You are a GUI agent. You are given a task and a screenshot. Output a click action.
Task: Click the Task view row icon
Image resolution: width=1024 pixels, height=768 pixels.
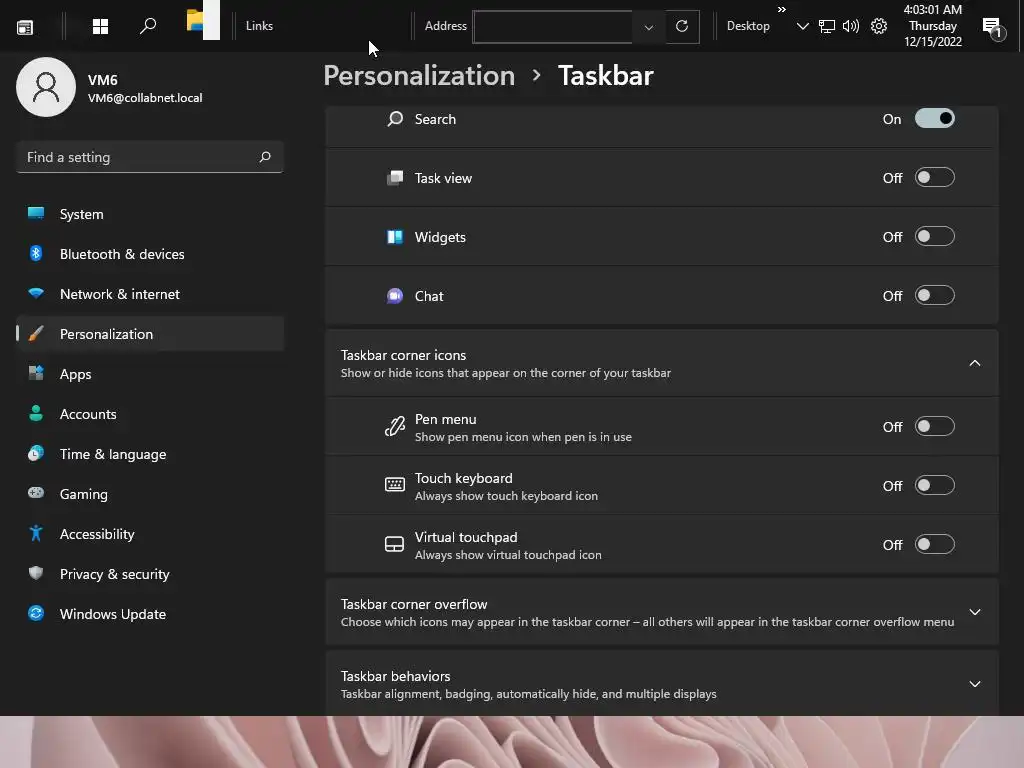(x=394, y=178)
